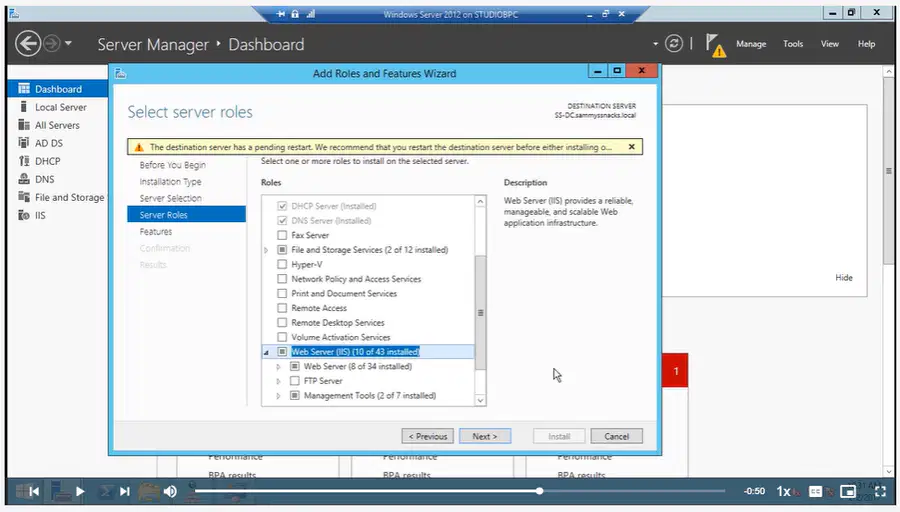Viewport: 900px width, 512px height.
Task: Check Network Policy and Access Services
Action: tap(282, 279)
